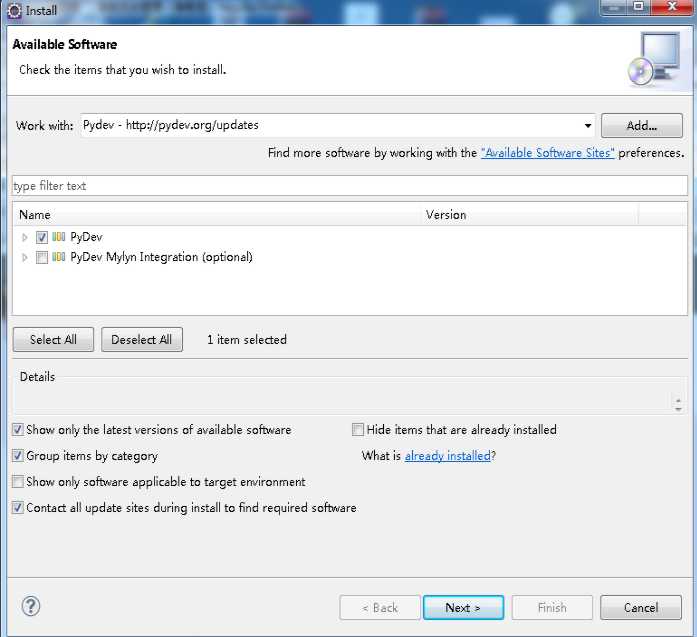Screen dimensions: 697x637
Task: Toggle Contact all update sites checkbox
Action: [x=18, y=507]
